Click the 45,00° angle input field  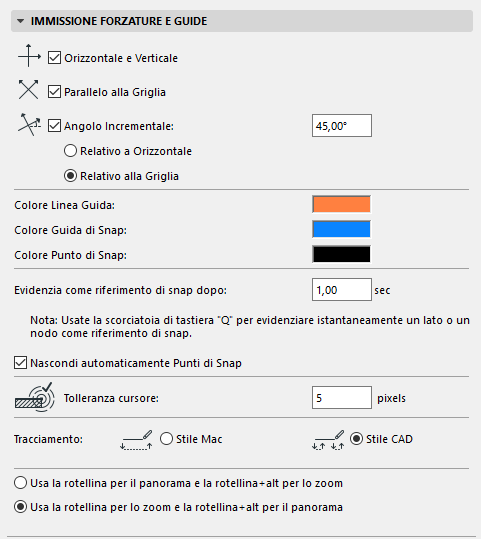pyautogui.click(x=342, y=125)
